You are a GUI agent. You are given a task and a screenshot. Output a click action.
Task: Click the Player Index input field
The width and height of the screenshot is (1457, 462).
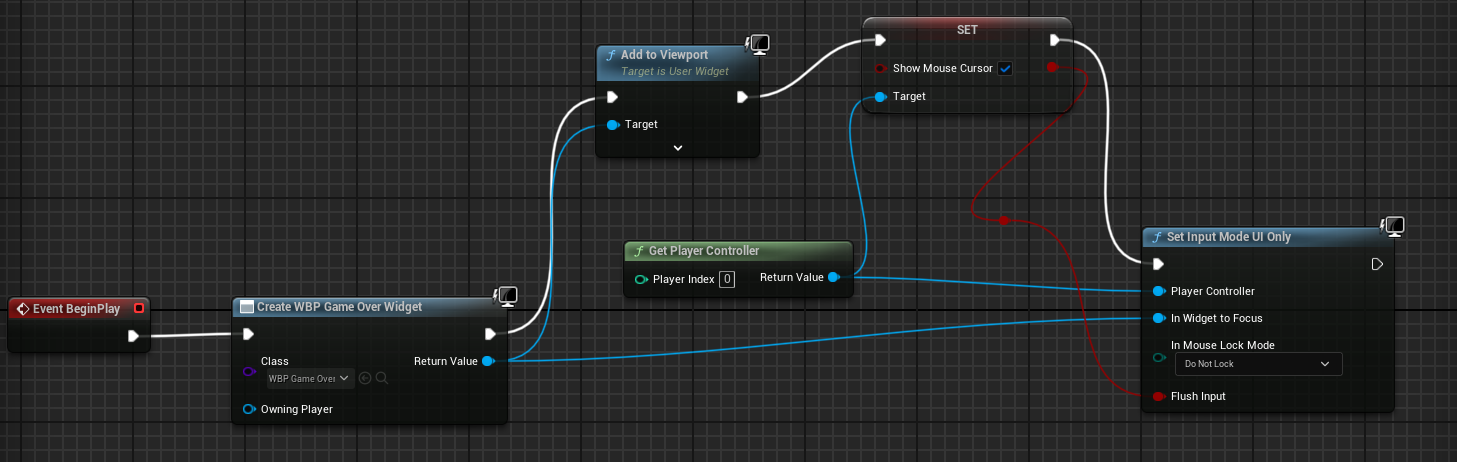(727, 279)
